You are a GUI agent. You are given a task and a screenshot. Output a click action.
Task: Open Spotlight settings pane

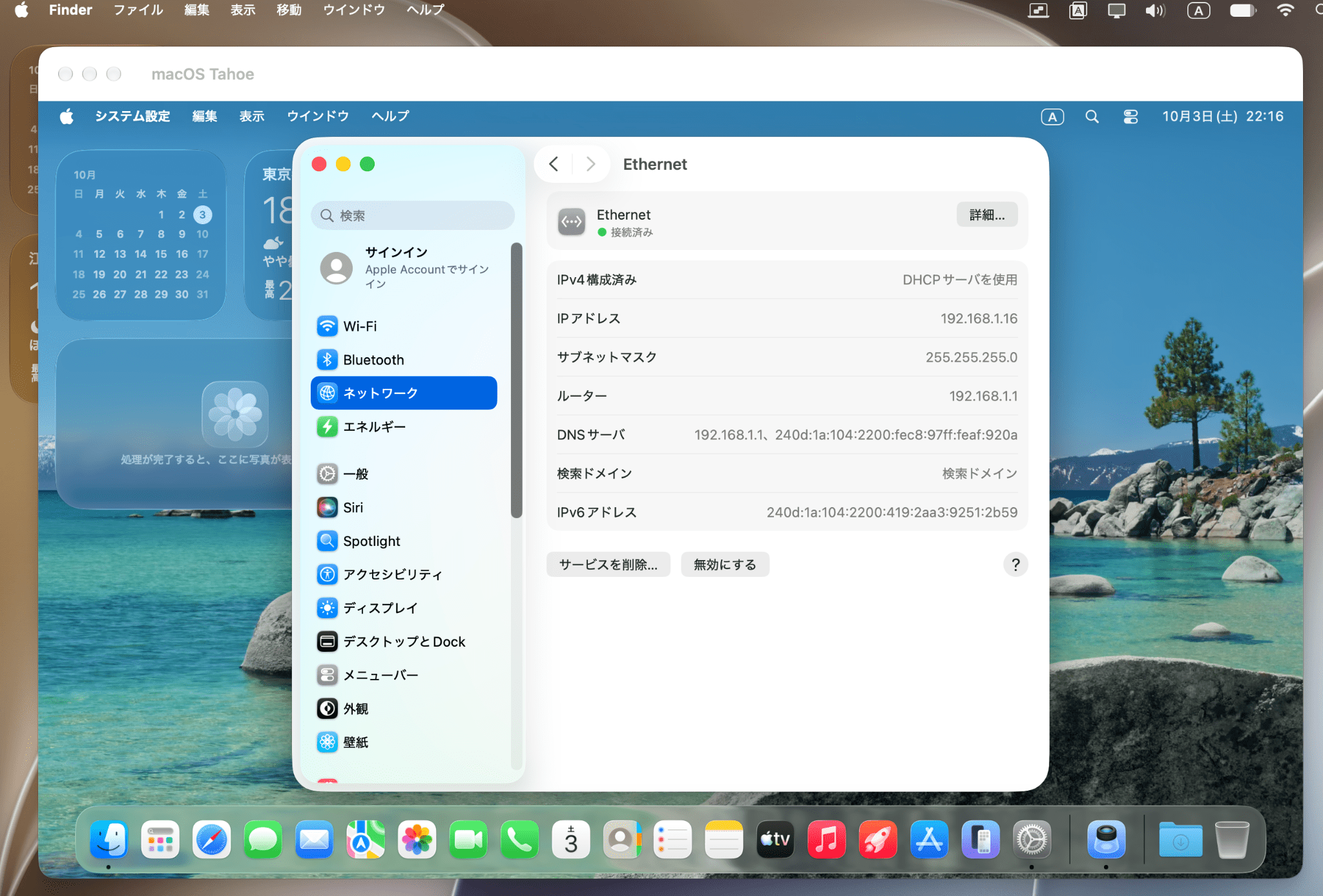[x=404, y=541]
